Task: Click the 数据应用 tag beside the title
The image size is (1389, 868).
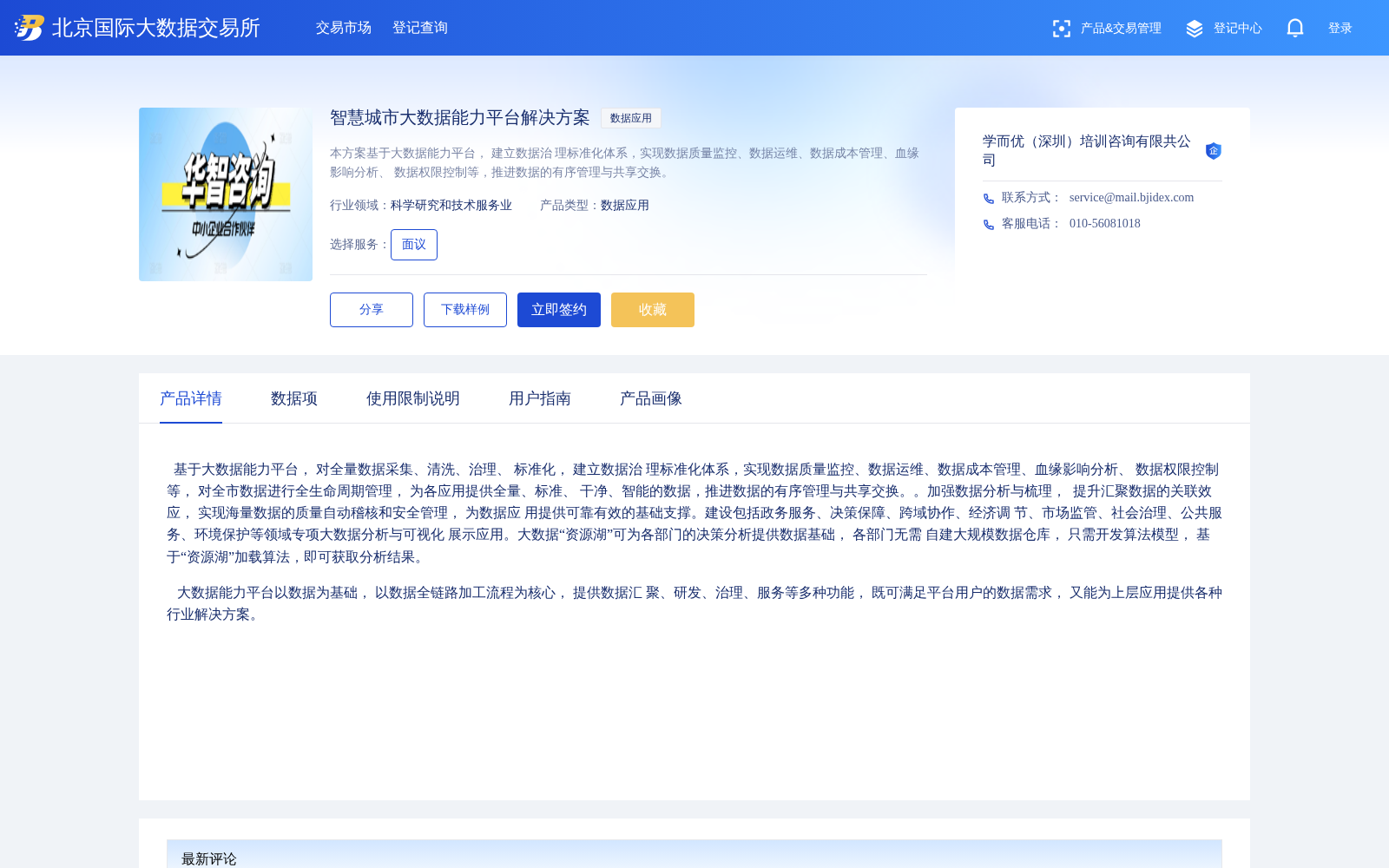Action: pyautogui.click(x=631, y=118)
